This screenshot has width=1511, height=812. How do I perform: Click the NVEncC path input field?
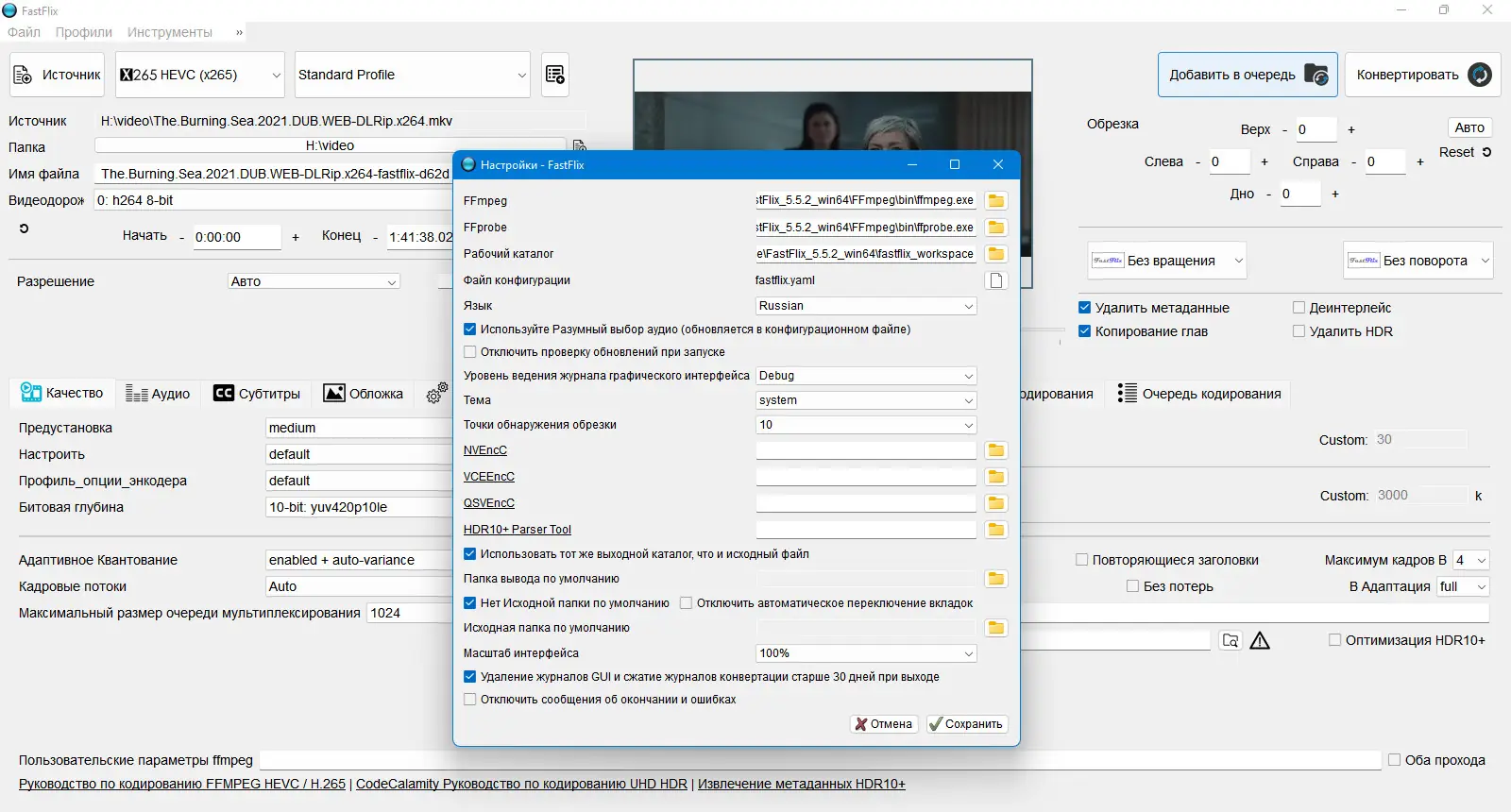[x=866, y=450]
